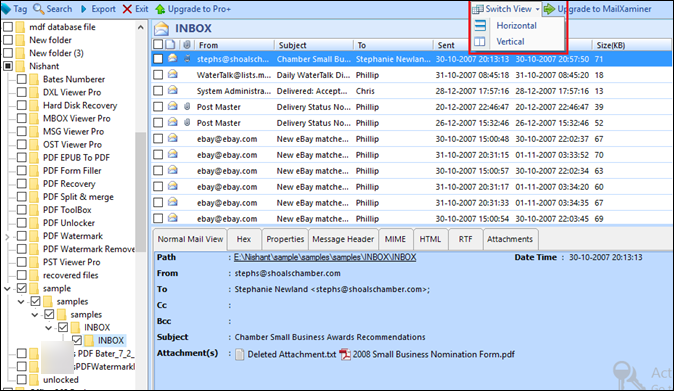The width and height of the screenshot is (674, 391).
Task: Switch to the HTML tab
Action: 430,239
